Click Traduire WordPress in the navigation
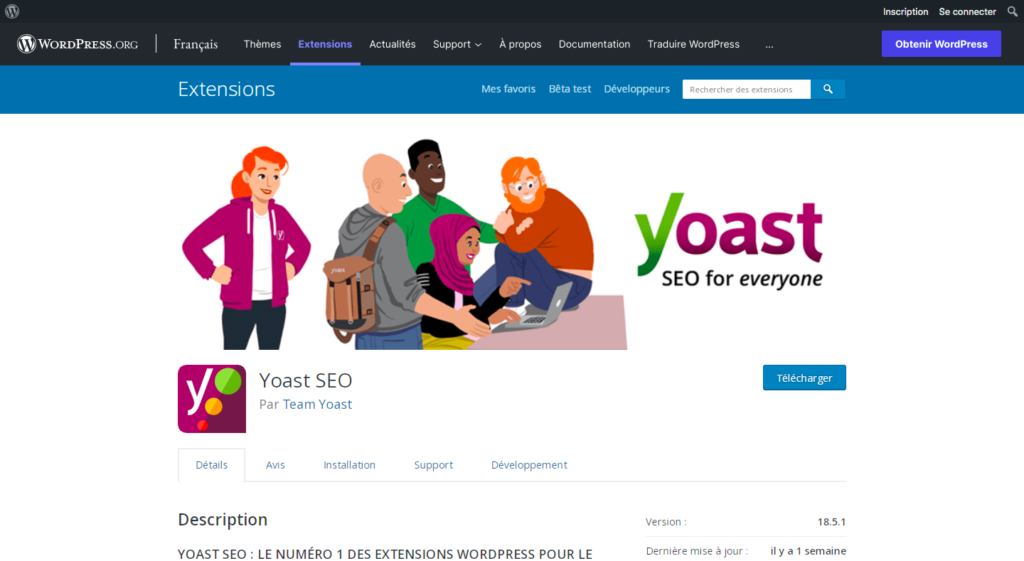 point(694,44)
